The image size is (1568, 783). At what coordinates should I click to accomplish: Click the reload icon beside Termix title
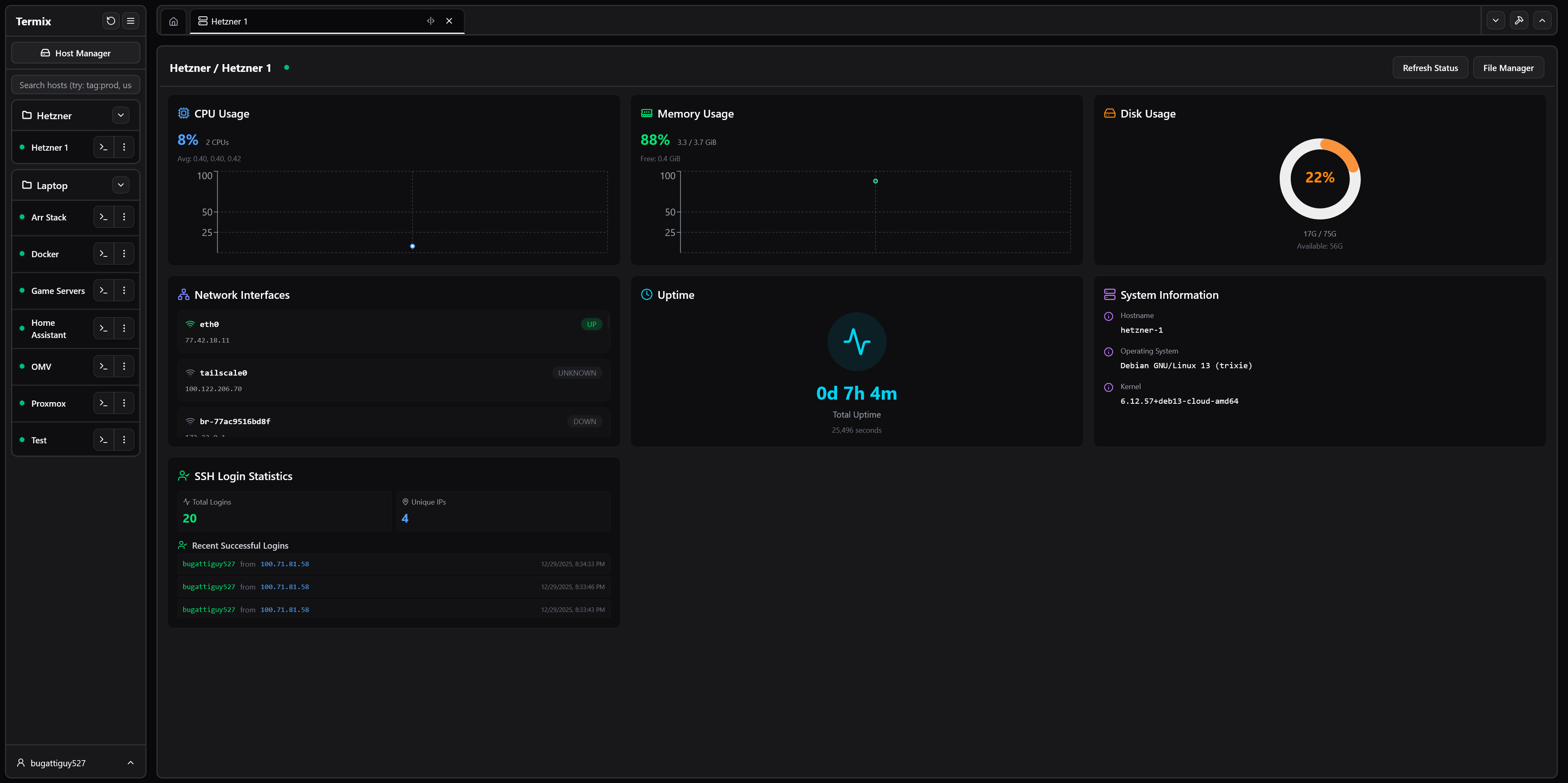click(x=111, y=21)
